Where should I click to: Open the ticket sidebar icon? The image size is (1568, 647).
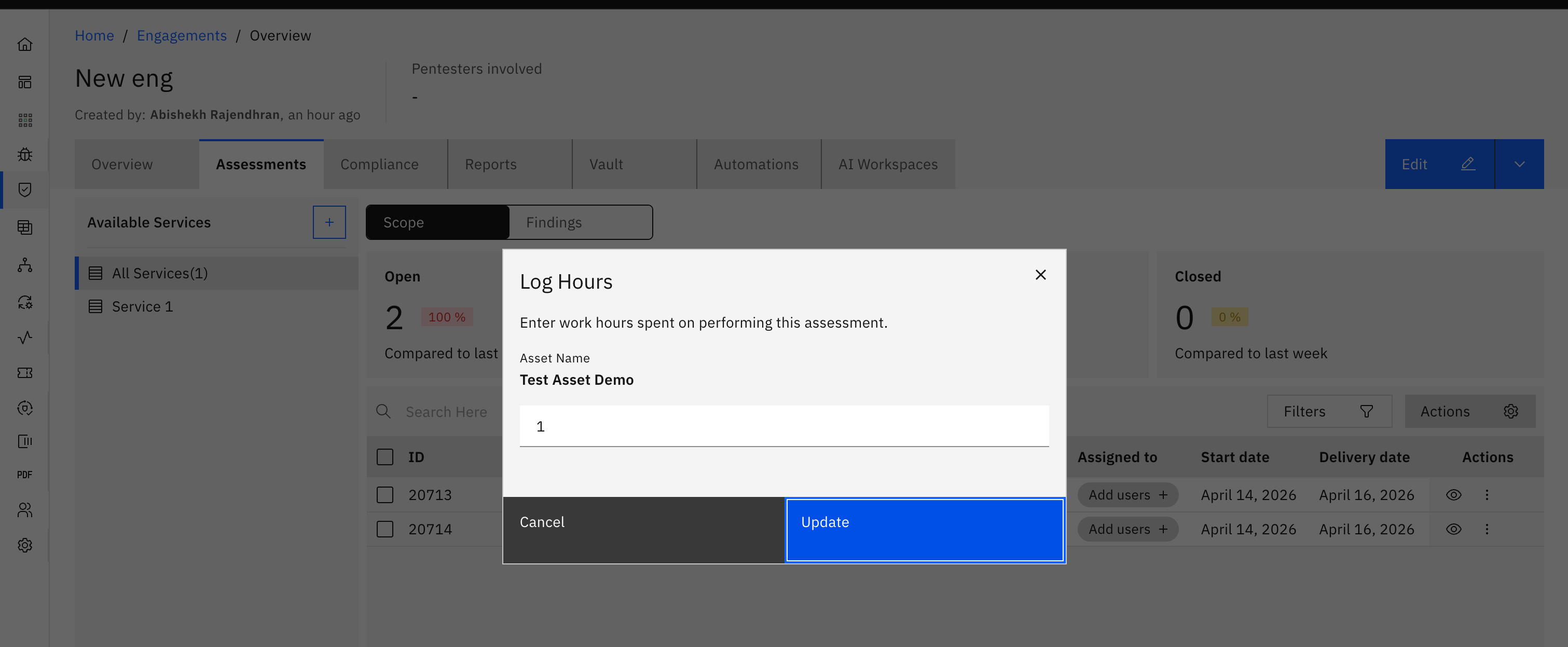tap(25, 373)
